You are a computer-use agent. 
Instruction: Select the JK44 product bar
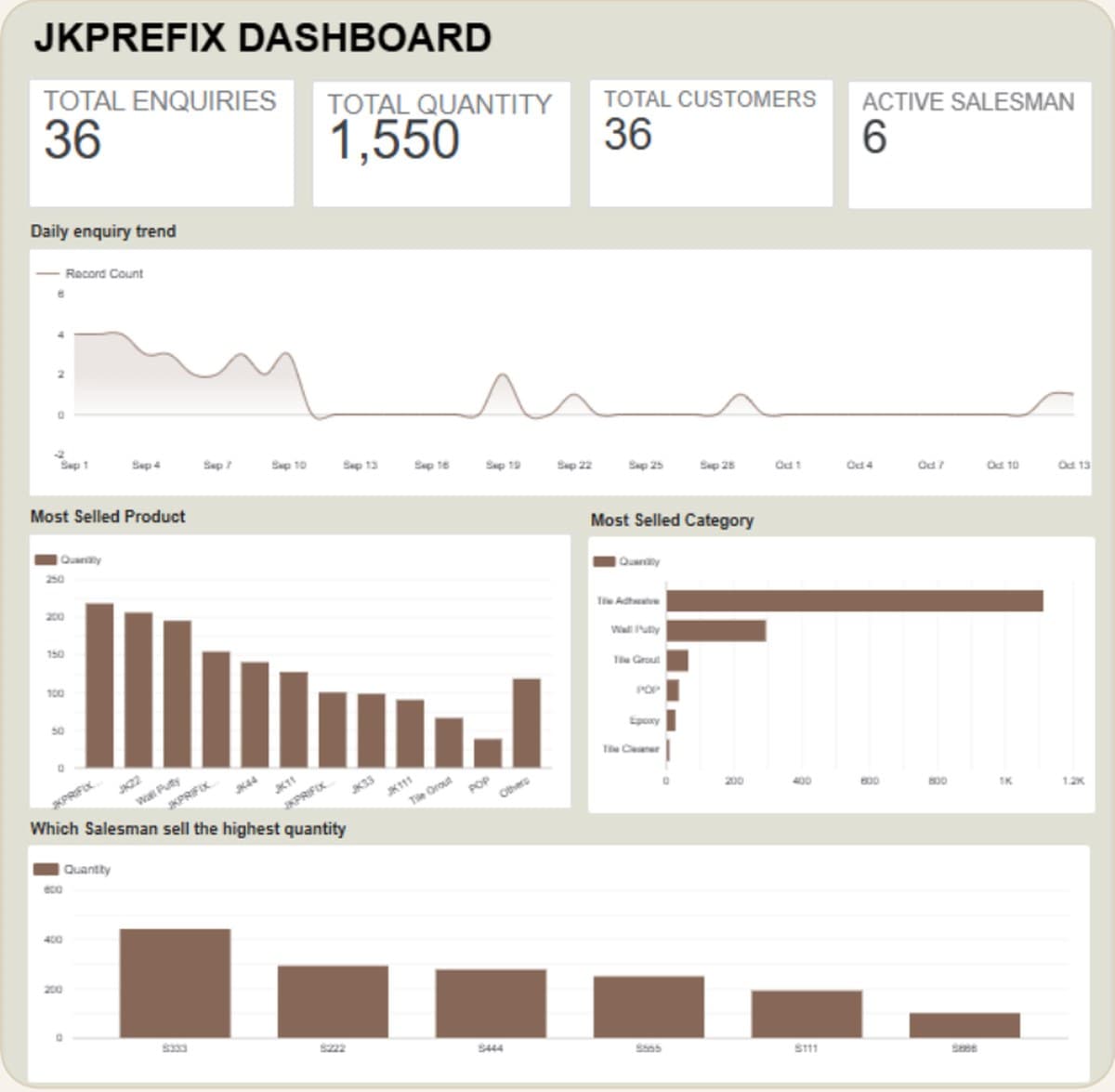tap(255, 715)
